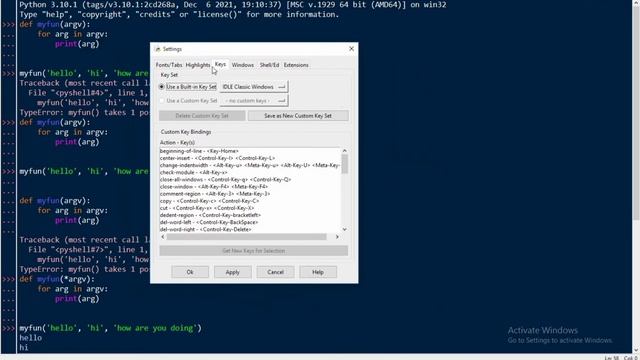Click key bindings horizontal scroll-right arrow
This screenshot has height=360, width=640.
[x=337, y=237]
